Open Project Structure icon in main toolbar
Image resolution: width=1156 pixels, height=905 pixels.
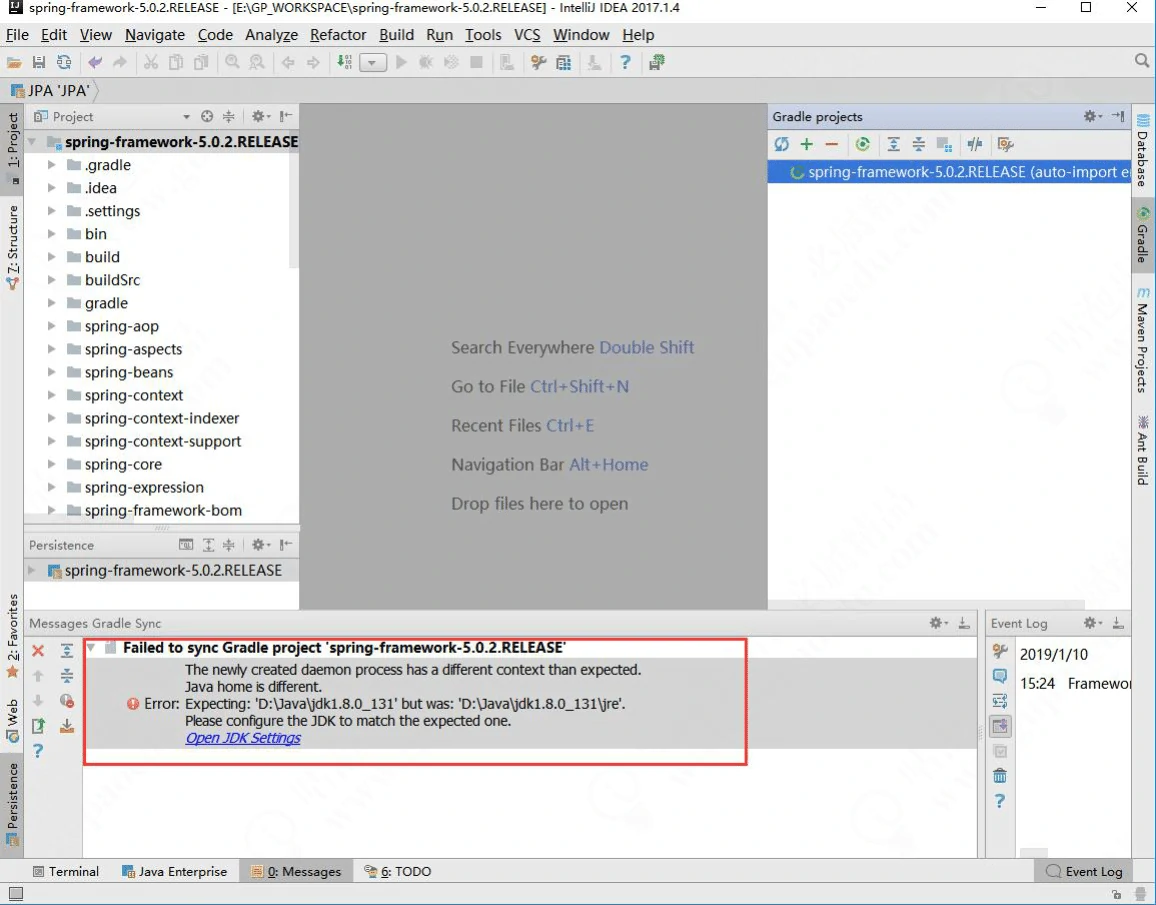pyautogui.click(x=563, y=62)
